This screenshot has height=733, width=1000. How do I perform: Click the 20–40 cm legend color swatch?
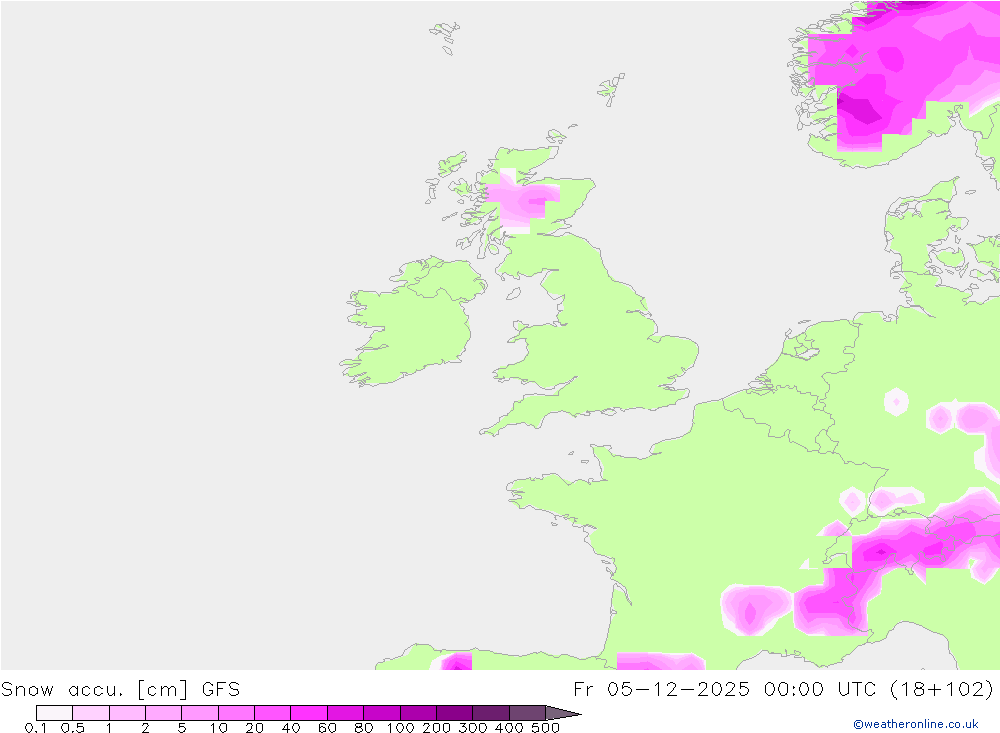[x=272, y=713]
